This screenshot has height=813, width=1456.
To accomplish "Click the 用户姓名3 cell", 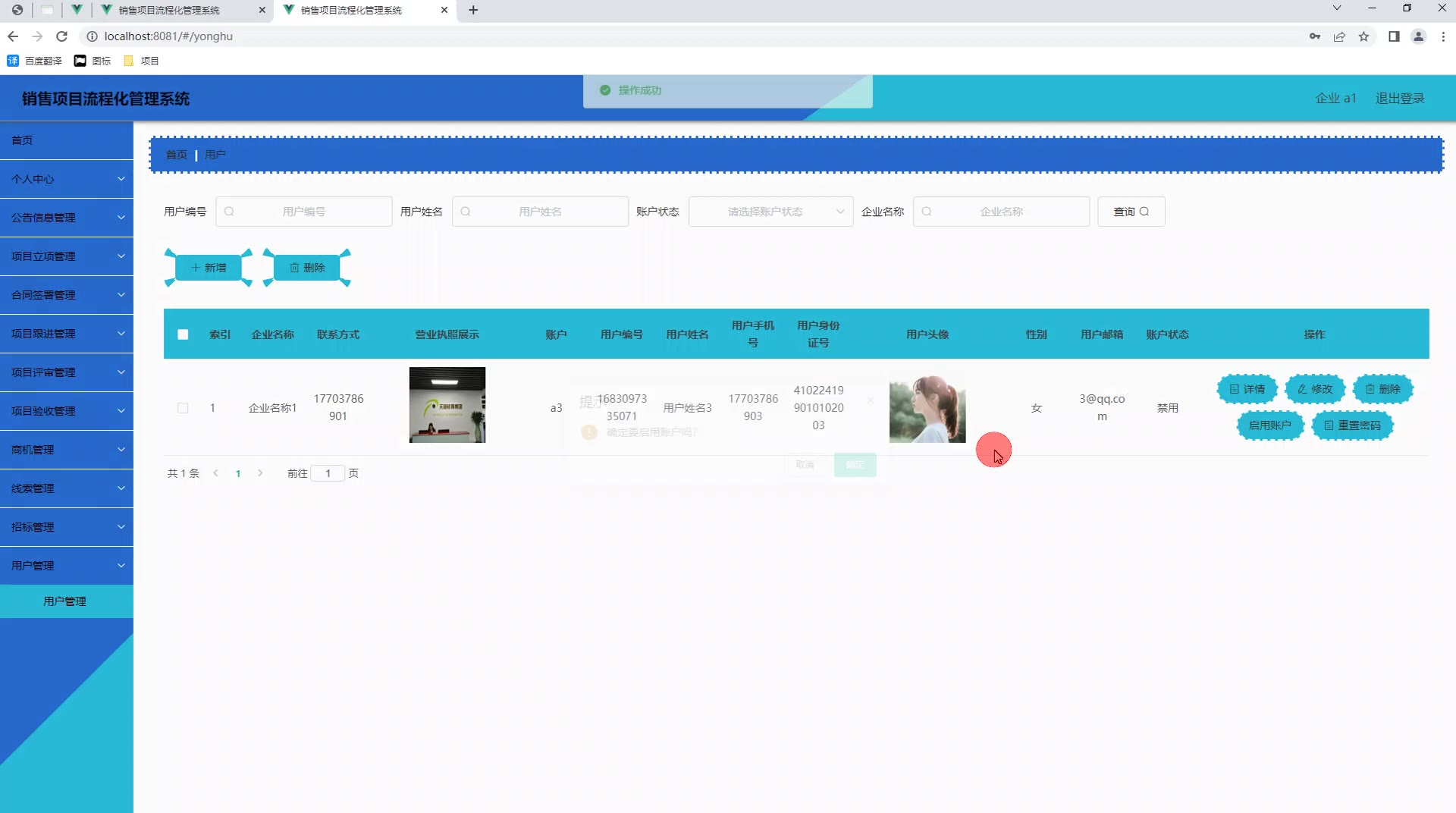I will coord(688,408).
